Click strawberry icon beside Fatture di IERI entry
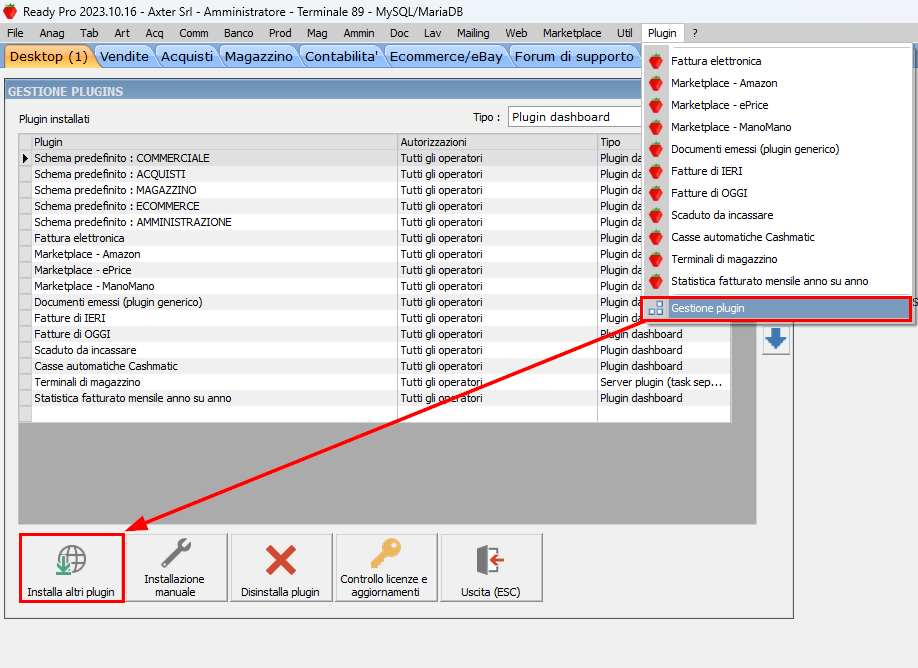 click(x=656, y=171)
